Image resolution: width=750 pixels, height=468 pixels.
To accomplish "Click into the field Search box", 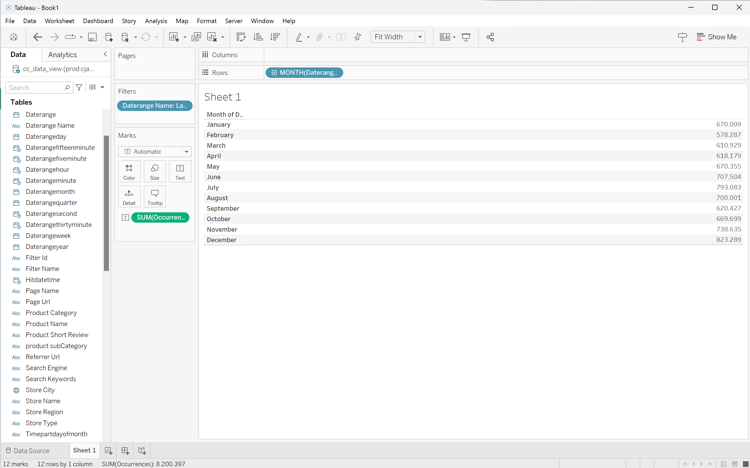I will coord(39,87).
